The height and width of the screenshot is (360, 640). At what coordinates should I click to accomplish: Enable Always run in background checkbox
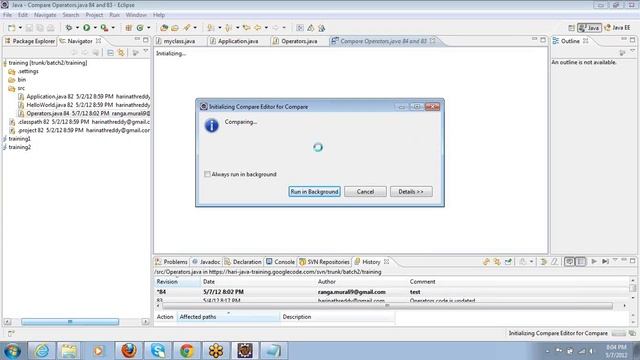(207, 174)
